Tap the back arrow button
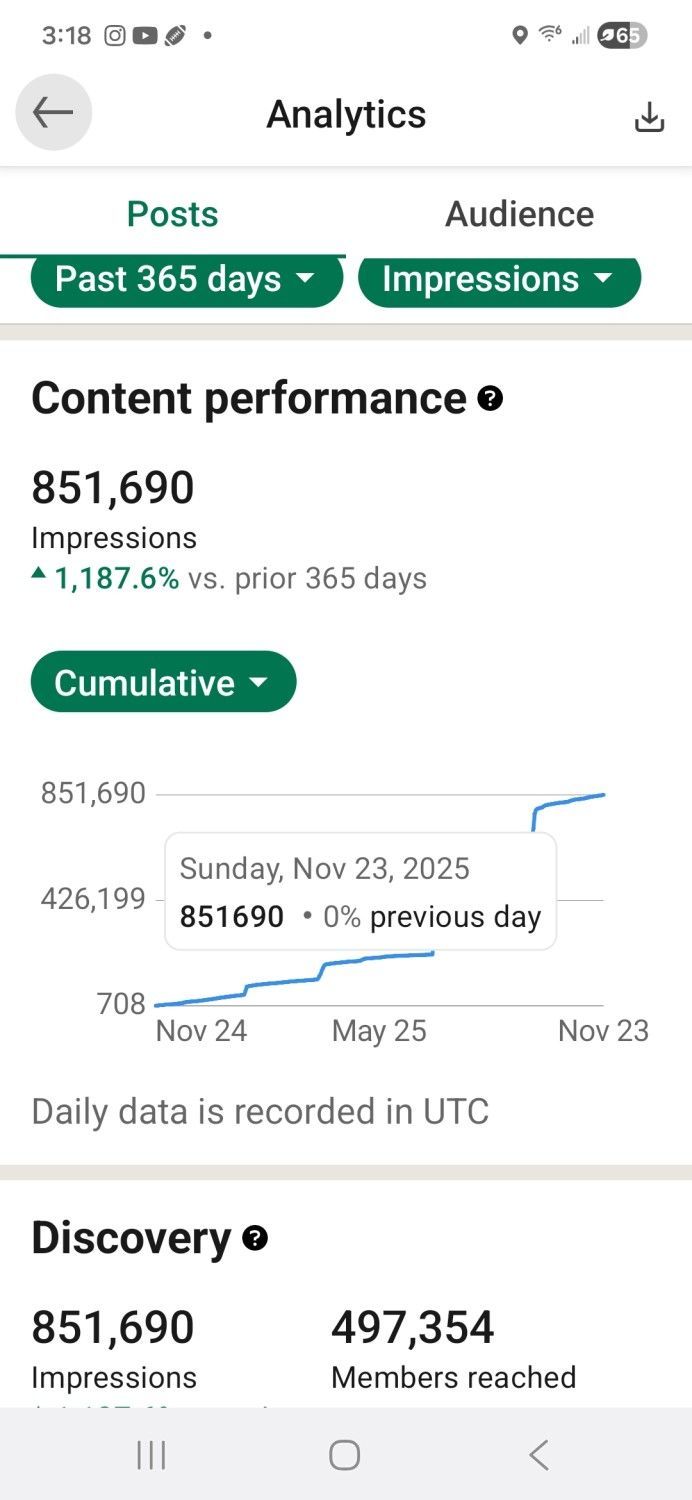 click(x=53, y=113)
